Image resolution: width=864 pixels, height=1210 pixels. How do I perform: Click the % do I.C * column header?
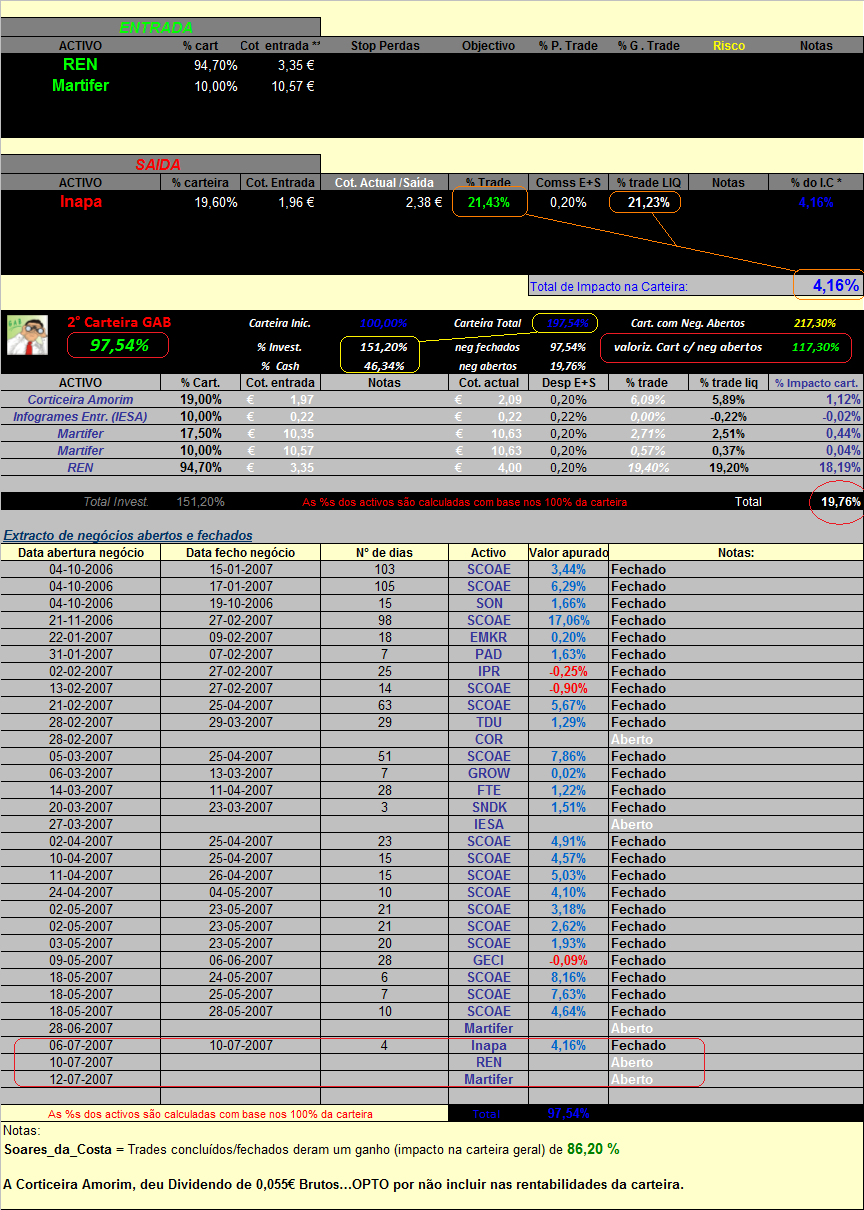coord(815,183)
